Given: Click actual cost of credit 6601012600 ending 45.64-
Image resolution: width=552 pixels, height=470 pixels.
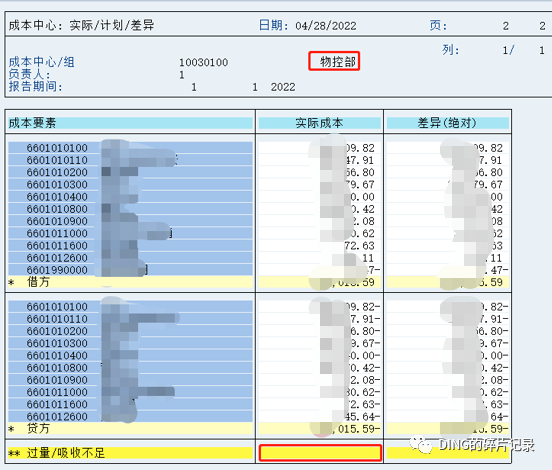Looking at the screenshot, I should pos(362,416).
